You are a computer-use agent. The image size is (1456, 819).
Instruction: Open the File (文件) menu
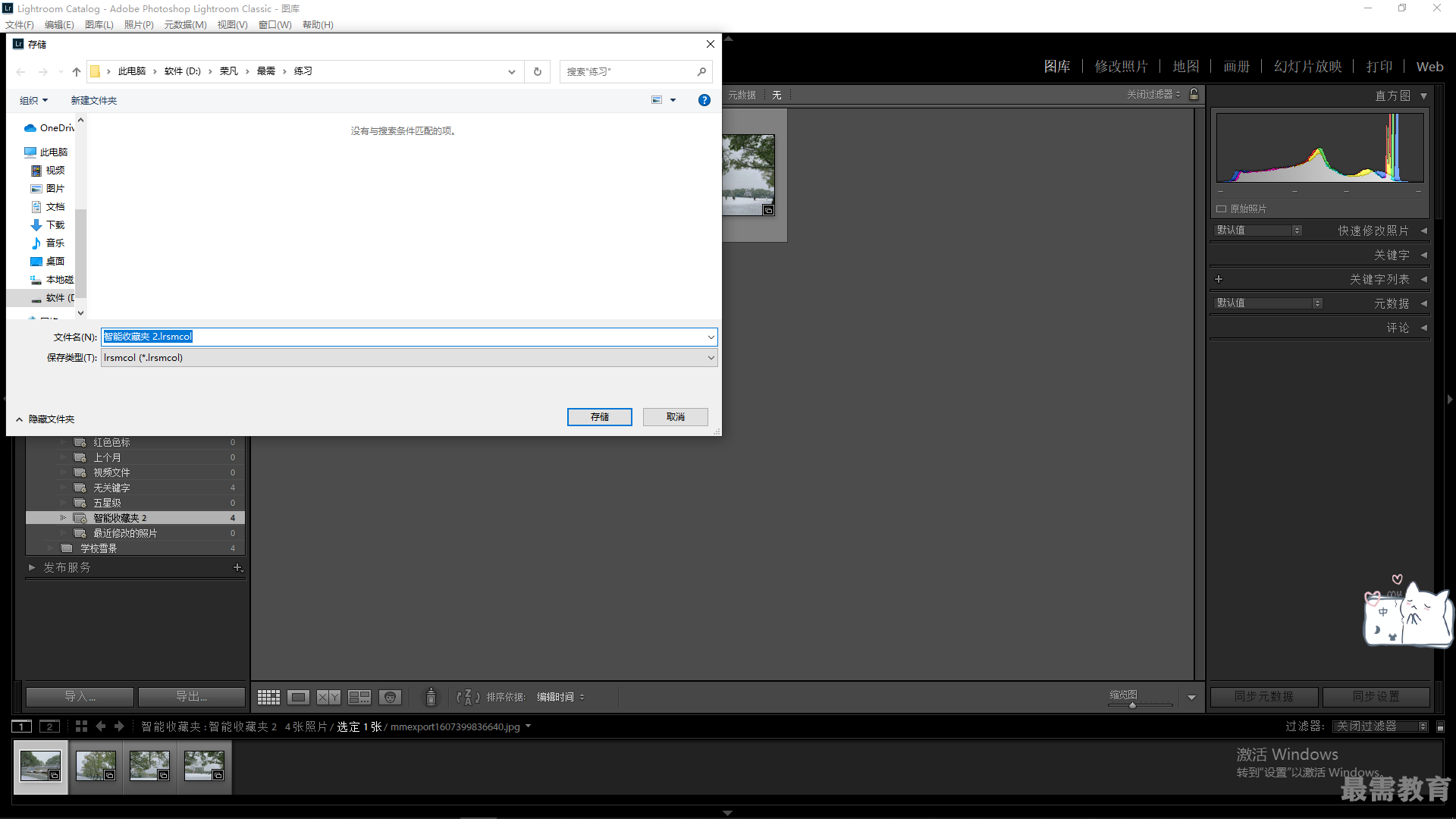pyautogui.click(x=20, y=24)
